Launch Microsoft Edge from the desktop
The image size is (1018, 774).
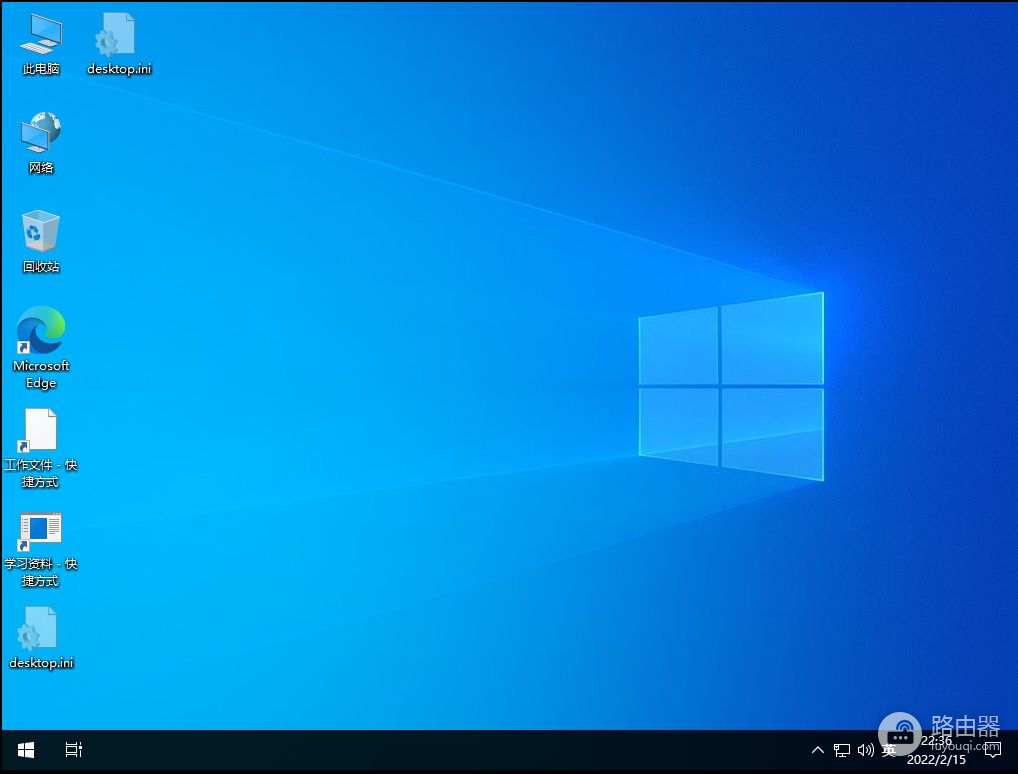coord(41,333)
